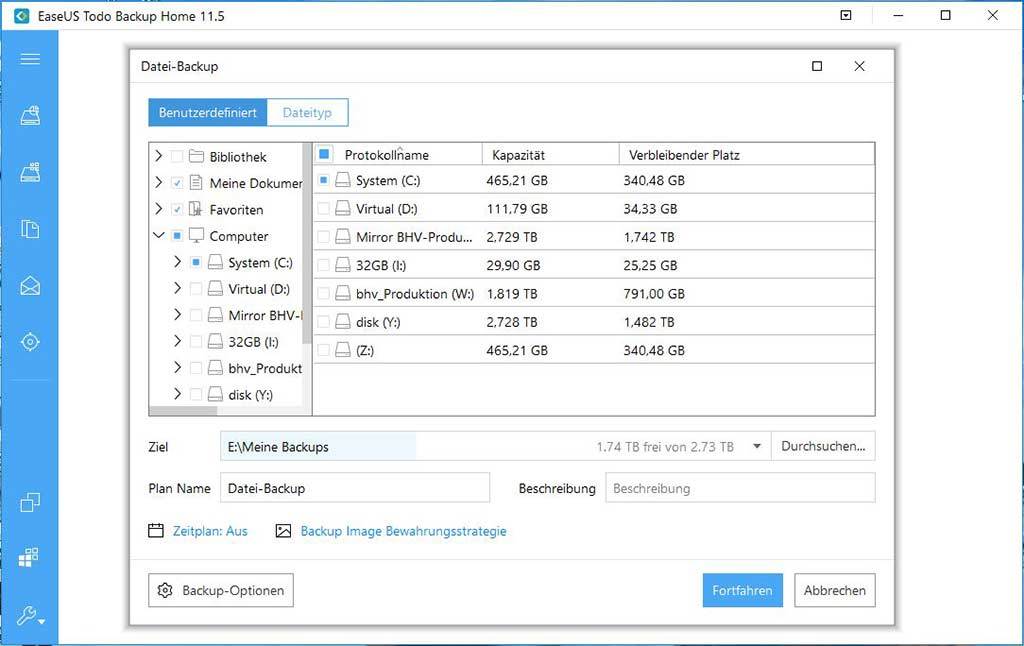Screen dimensions: 1024x646
Task: Select the file backup sidebar icon
Action: (x=30, y=229)
